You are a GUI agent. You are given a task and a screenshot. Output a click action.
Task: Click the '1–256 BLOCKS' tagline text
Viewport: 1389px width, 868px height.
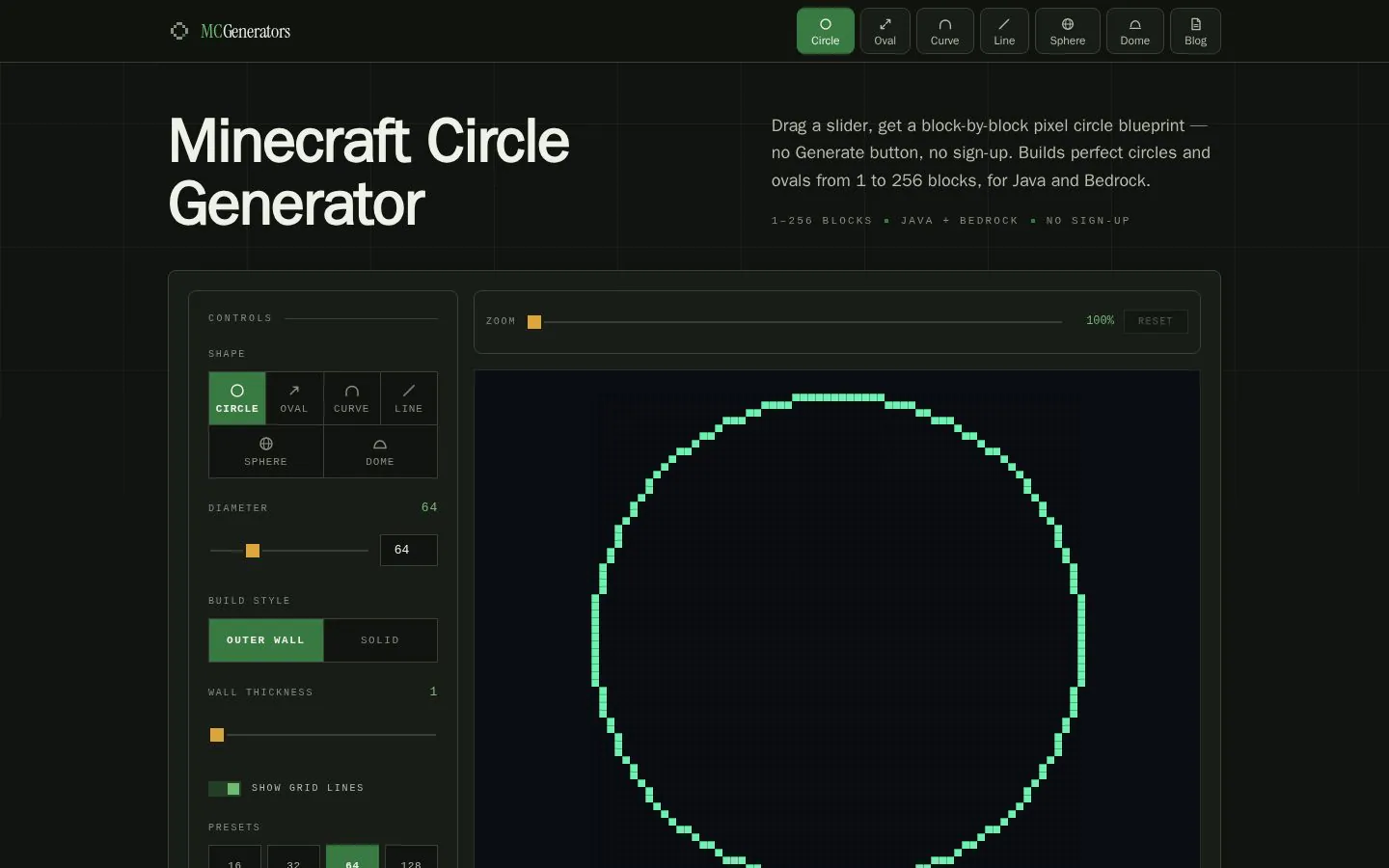pos(822,221)
